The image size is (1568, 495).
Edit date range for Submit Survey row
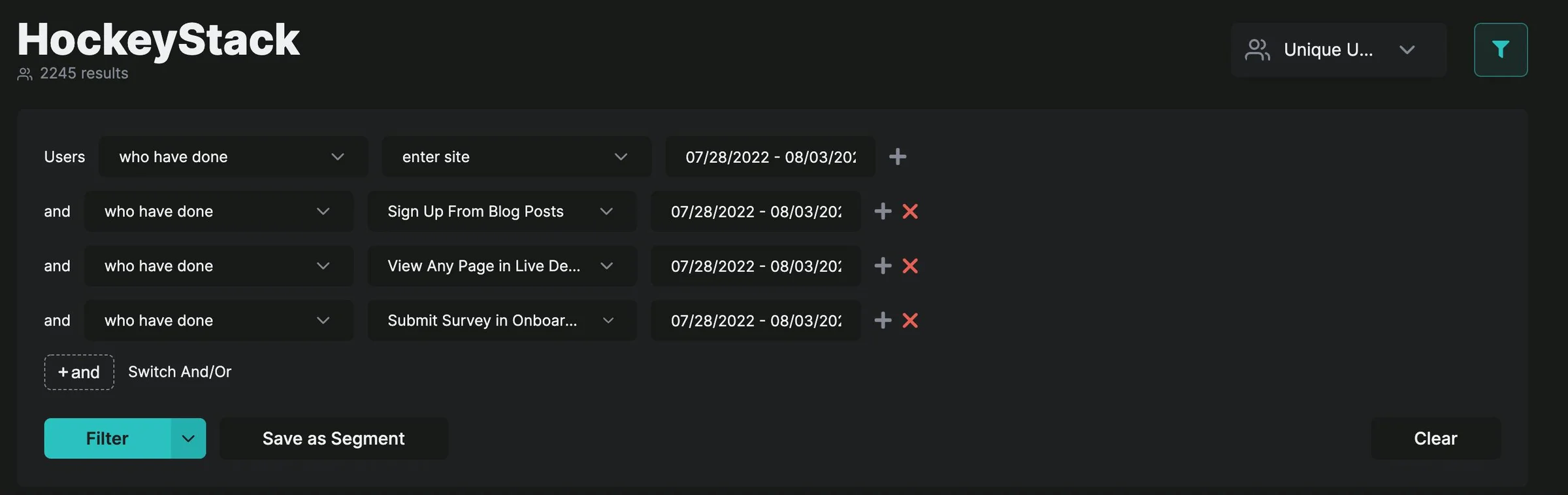(x=756, y=320)
